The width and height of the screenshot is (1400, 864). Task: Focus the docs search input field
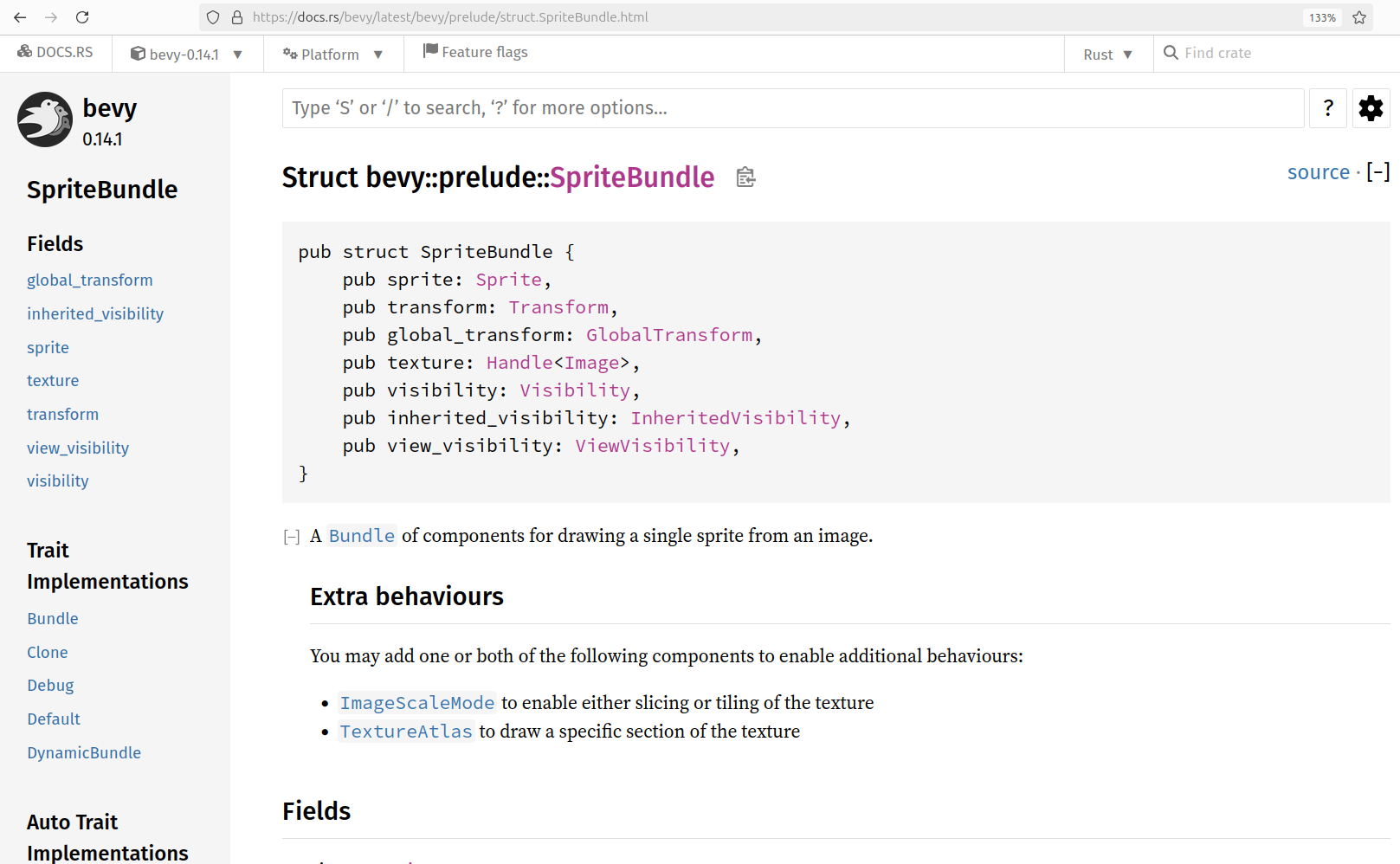click(793, 108)
